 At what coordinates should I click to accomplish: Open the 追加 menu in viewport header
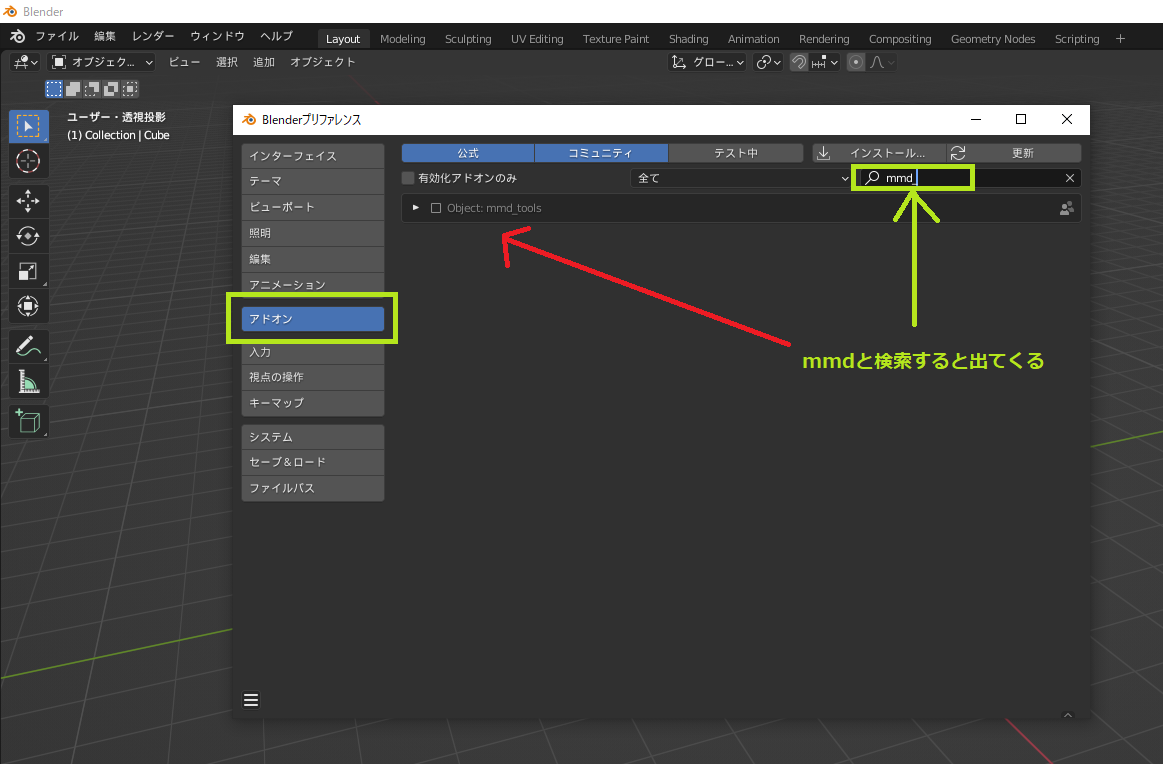[264, 62]
